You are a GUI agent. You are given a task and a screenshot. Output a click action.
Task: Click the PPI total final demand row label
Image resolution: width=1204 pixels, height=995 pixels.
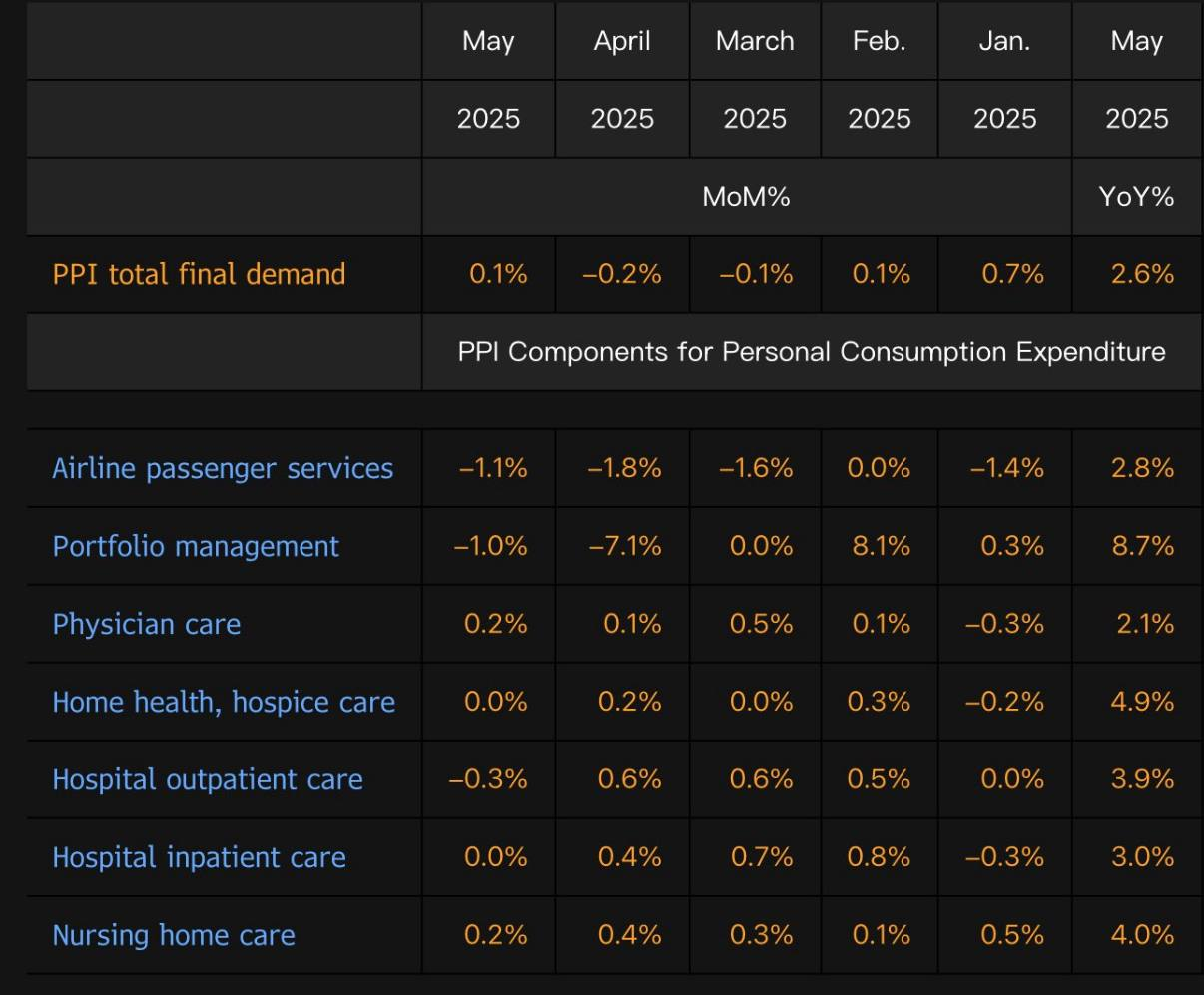[x=199, y=274]
